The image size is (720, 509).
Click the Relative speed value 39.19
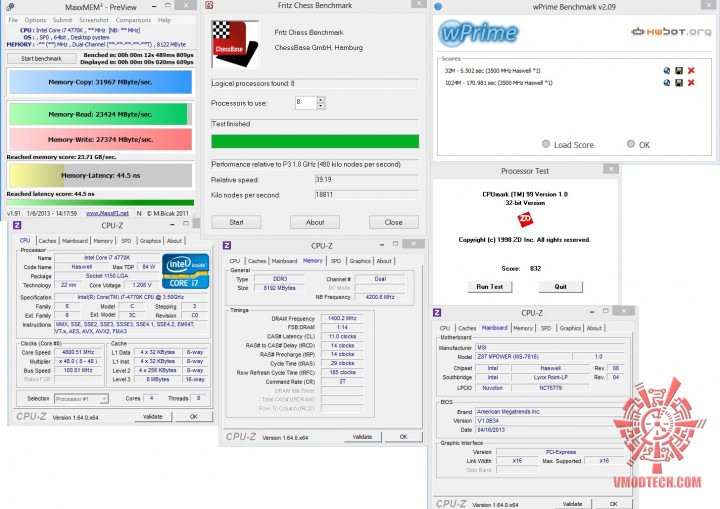(366, 180)
